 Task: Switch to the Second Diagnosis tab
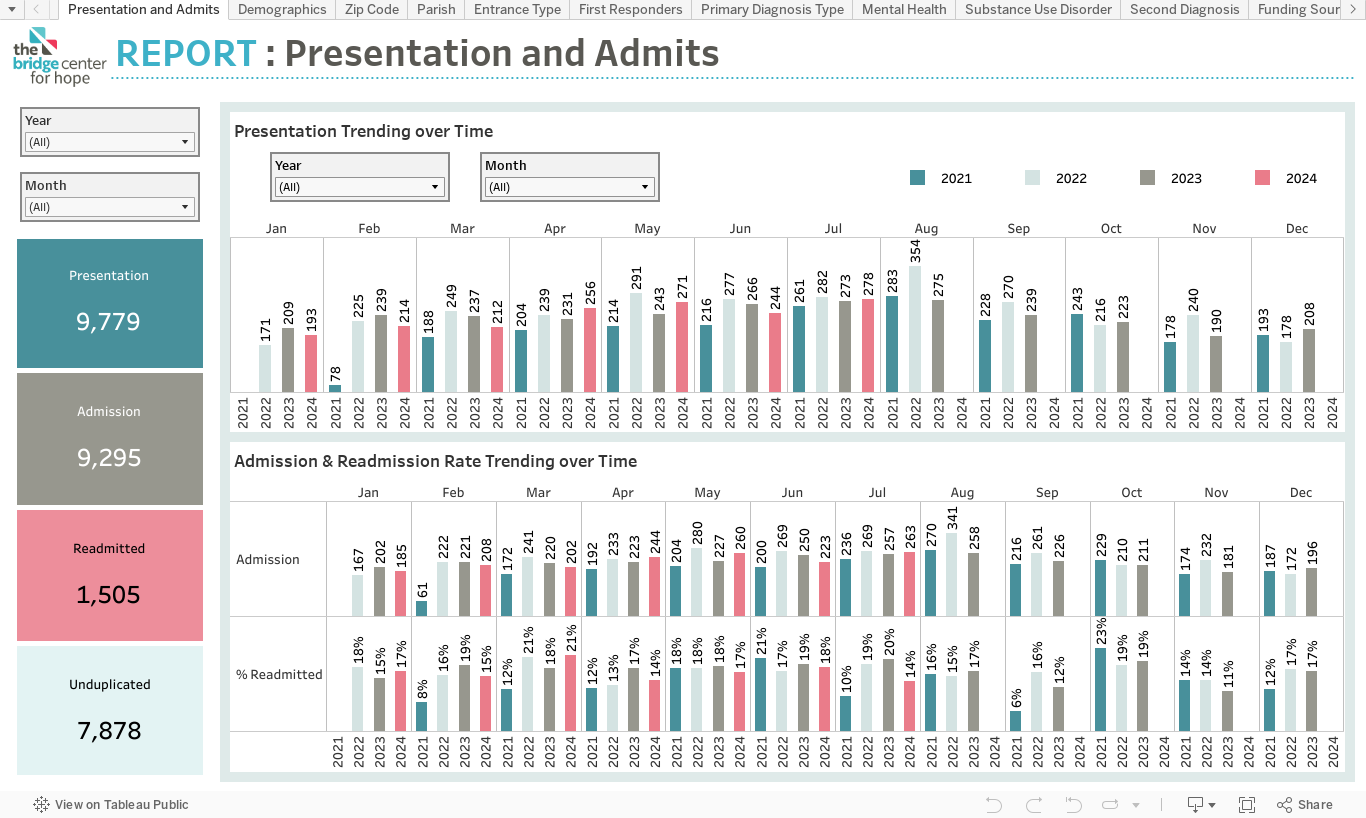click(x=1184, y=9)
